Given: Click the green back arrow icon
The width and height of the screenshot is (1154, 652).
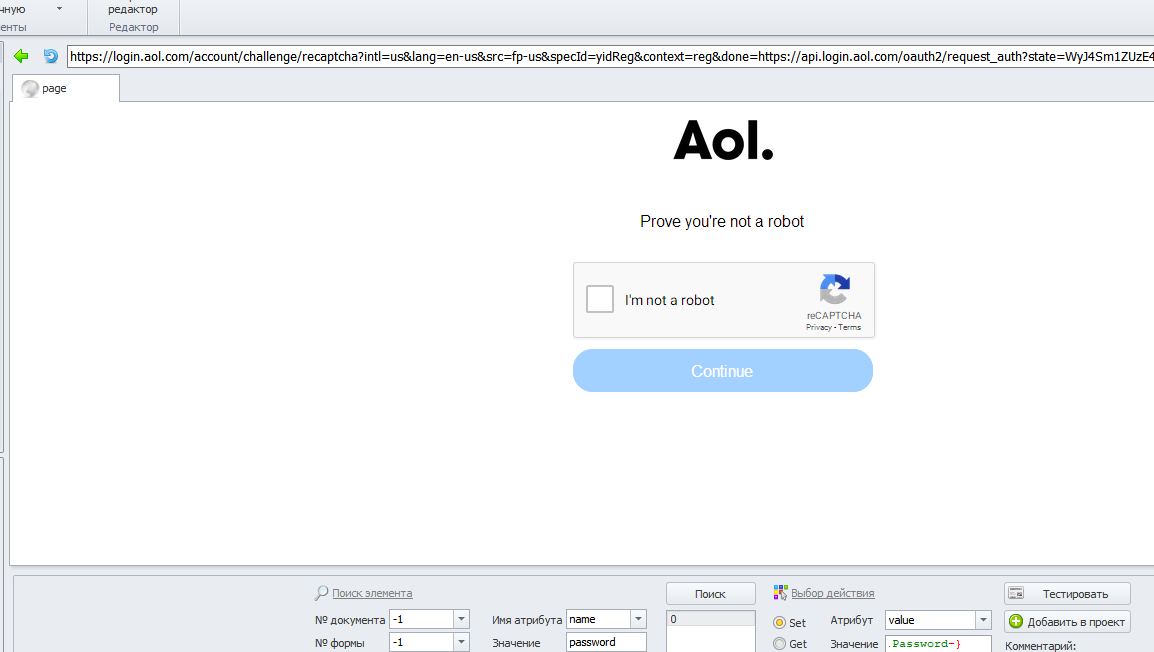Looking at the screenshot, I should coord(21,56).
